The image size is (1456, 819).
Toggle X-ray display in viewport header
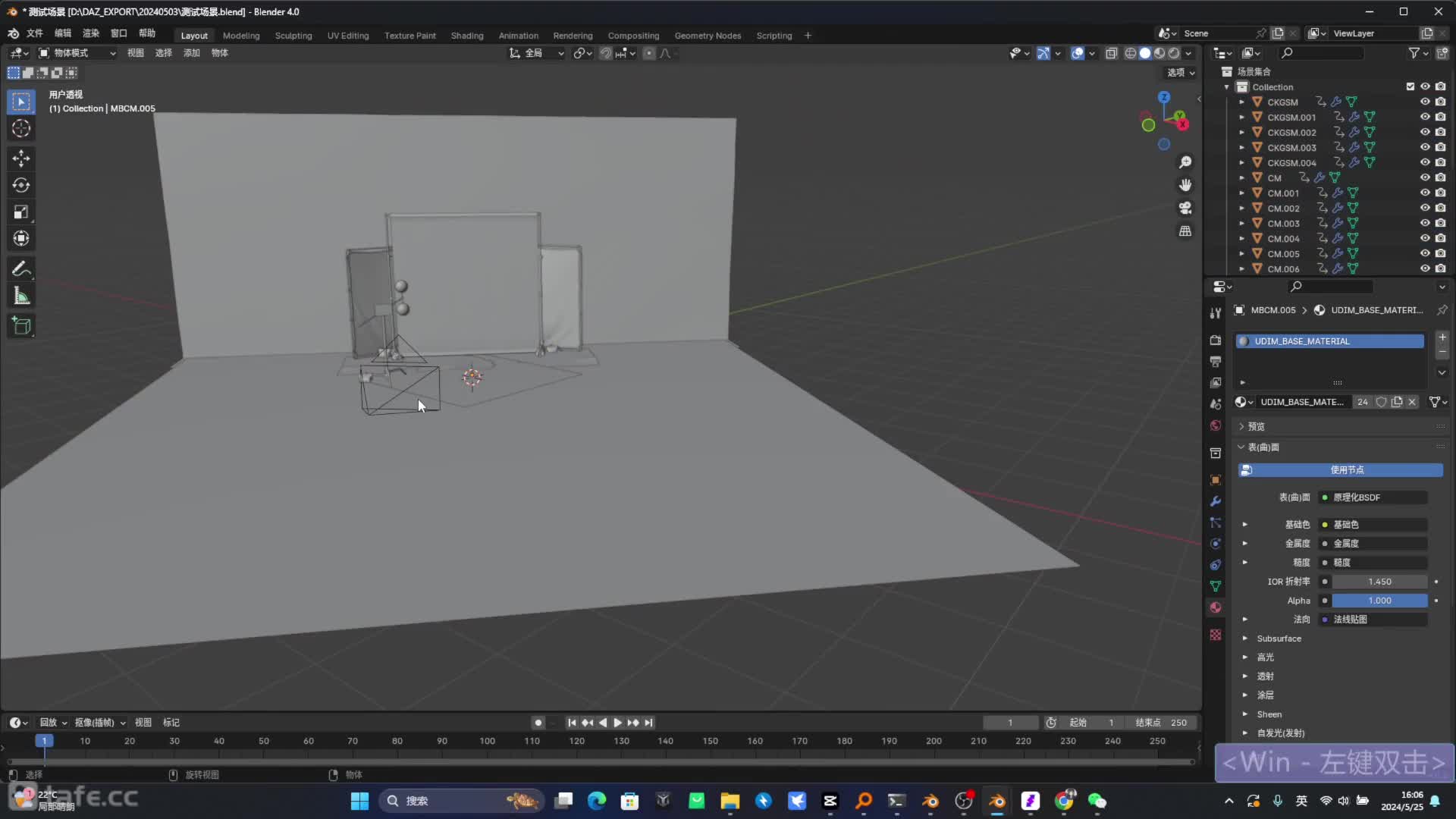coord(1112,53)
